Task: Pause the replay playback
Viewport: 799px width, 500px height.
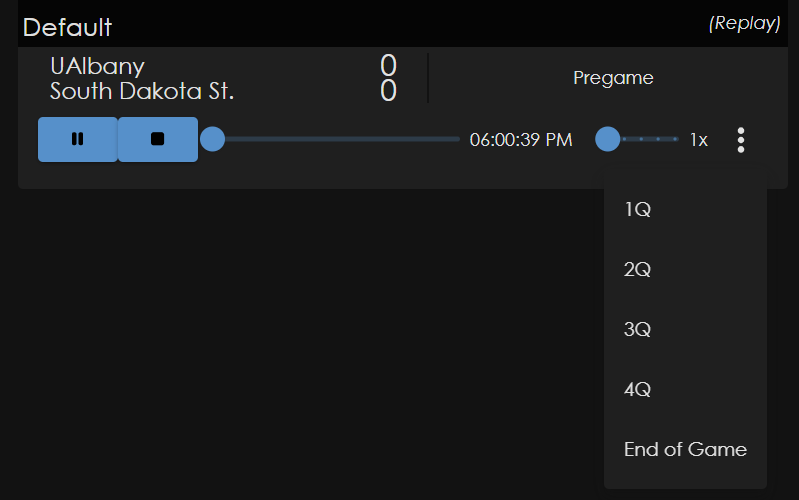Action: pos(77,139)
